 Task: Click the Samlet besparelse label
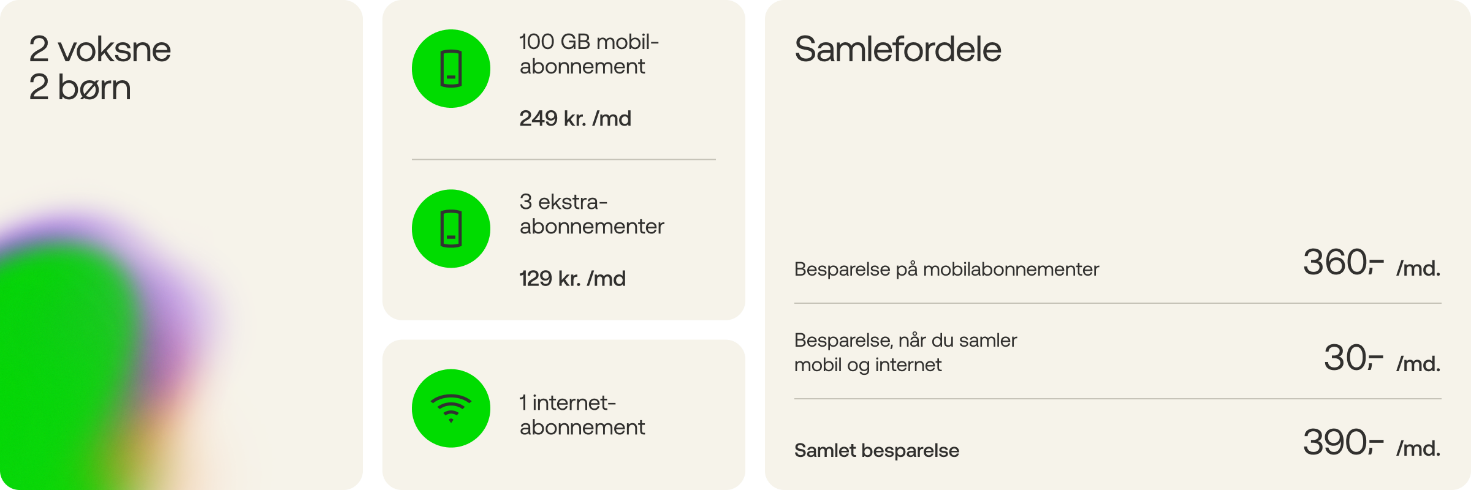[876, 451]
